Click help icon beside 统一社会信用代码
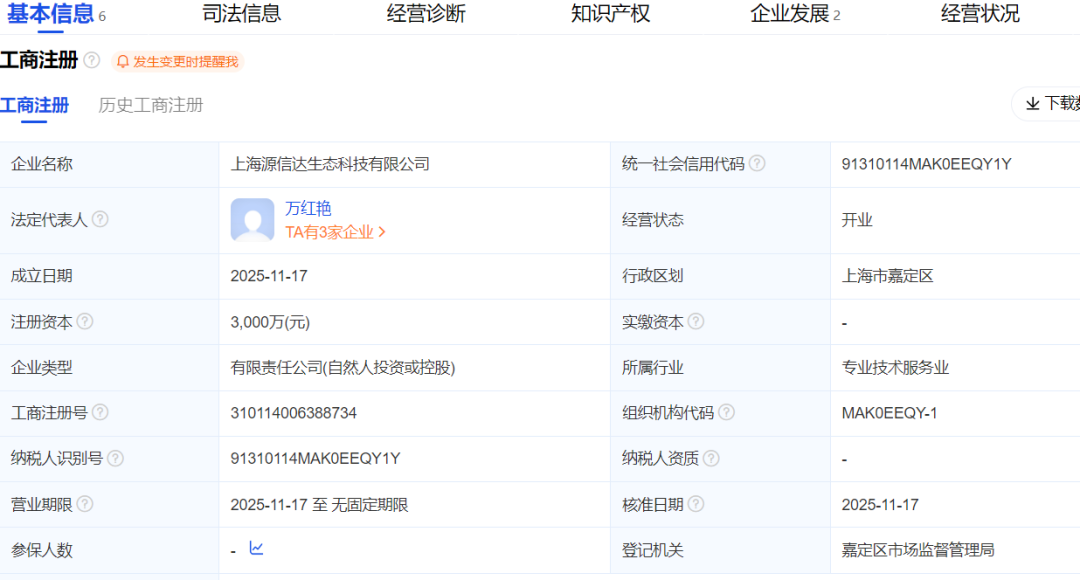Screen dimensions: 1080x580 [757, 164]
